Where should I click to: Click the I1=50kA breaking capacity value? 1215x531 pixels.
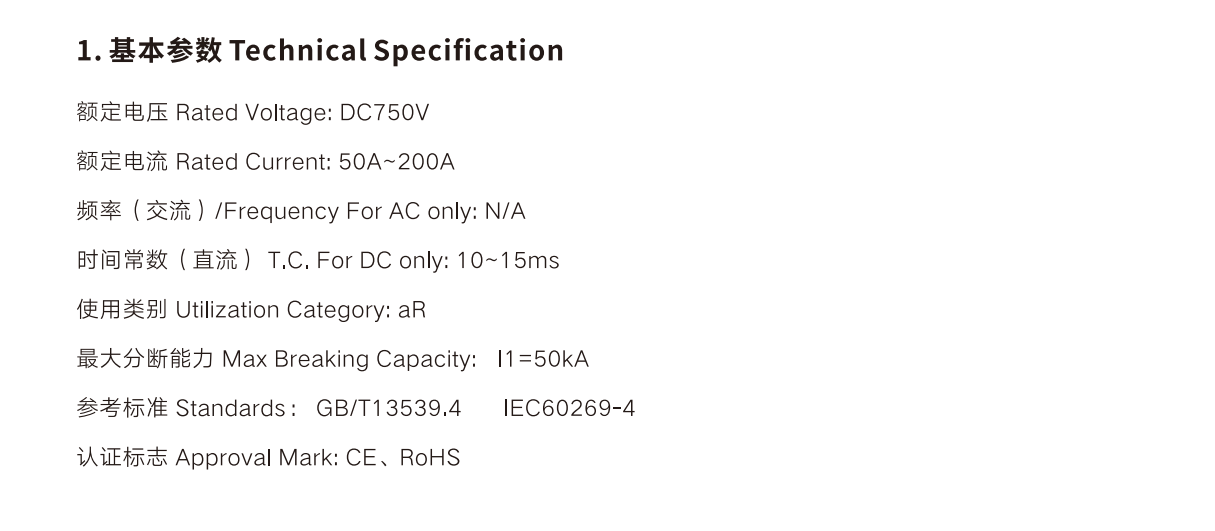tap(543, 359)
